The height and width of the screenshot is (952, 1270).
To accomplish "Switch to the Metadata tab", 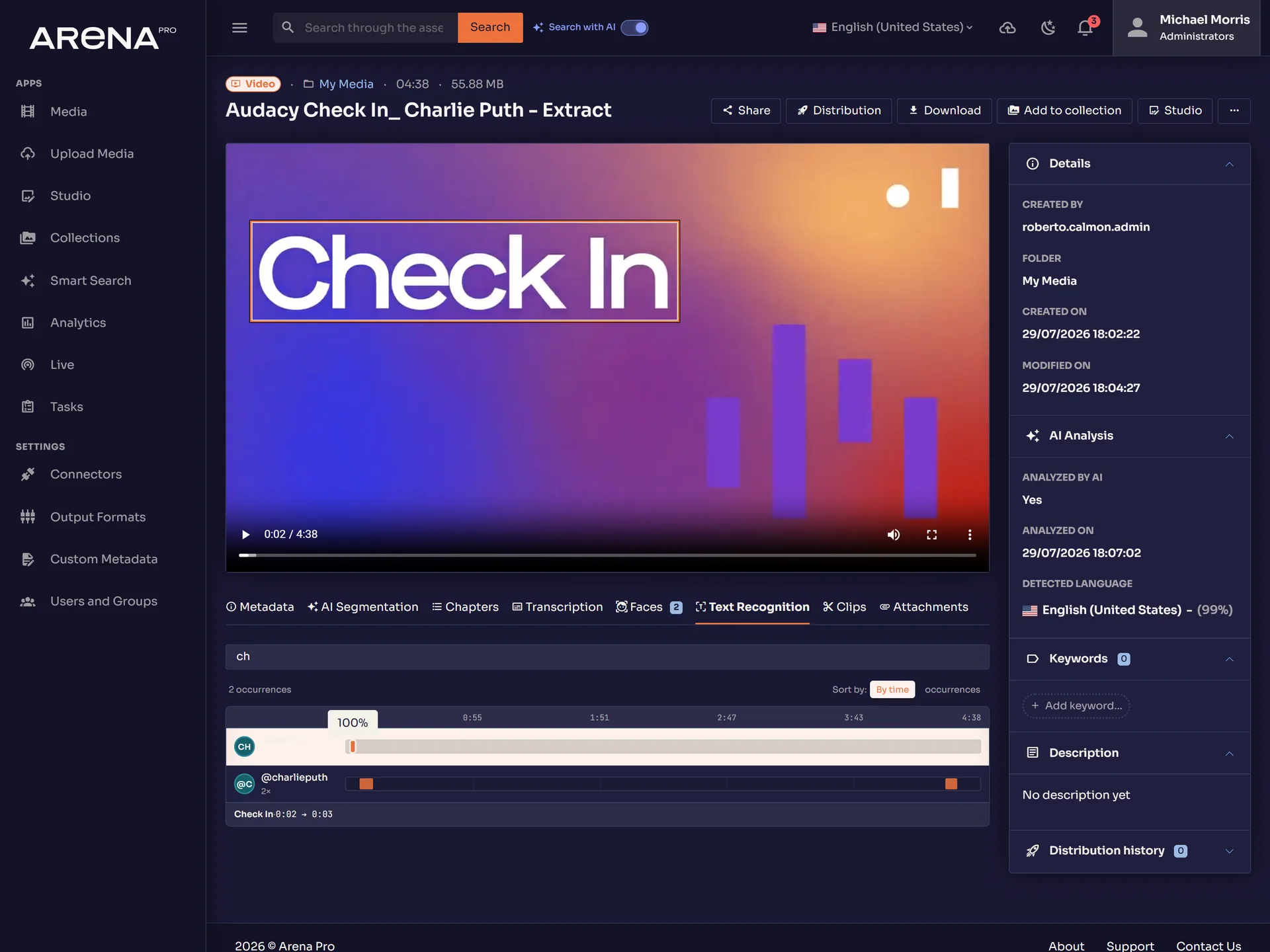I will click(x=260, y=607).
